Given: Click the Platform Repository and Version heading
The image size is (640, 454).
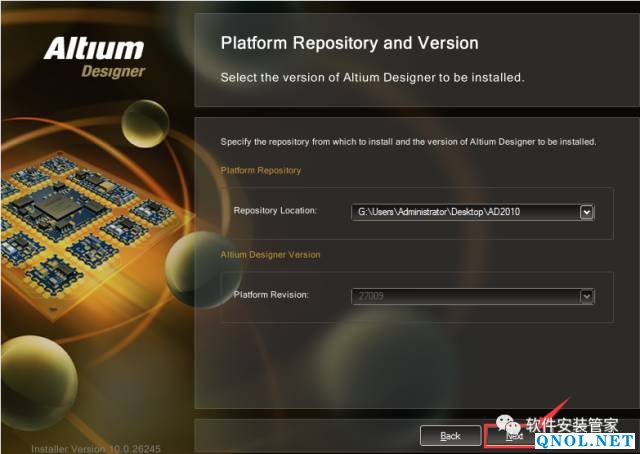Looking at the screenshot, I should coord(349,44).
